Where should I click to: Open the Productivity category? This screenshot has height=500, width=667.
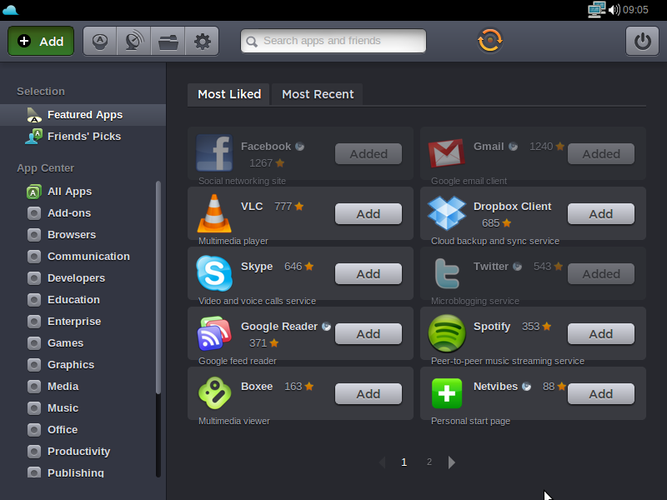79,452
